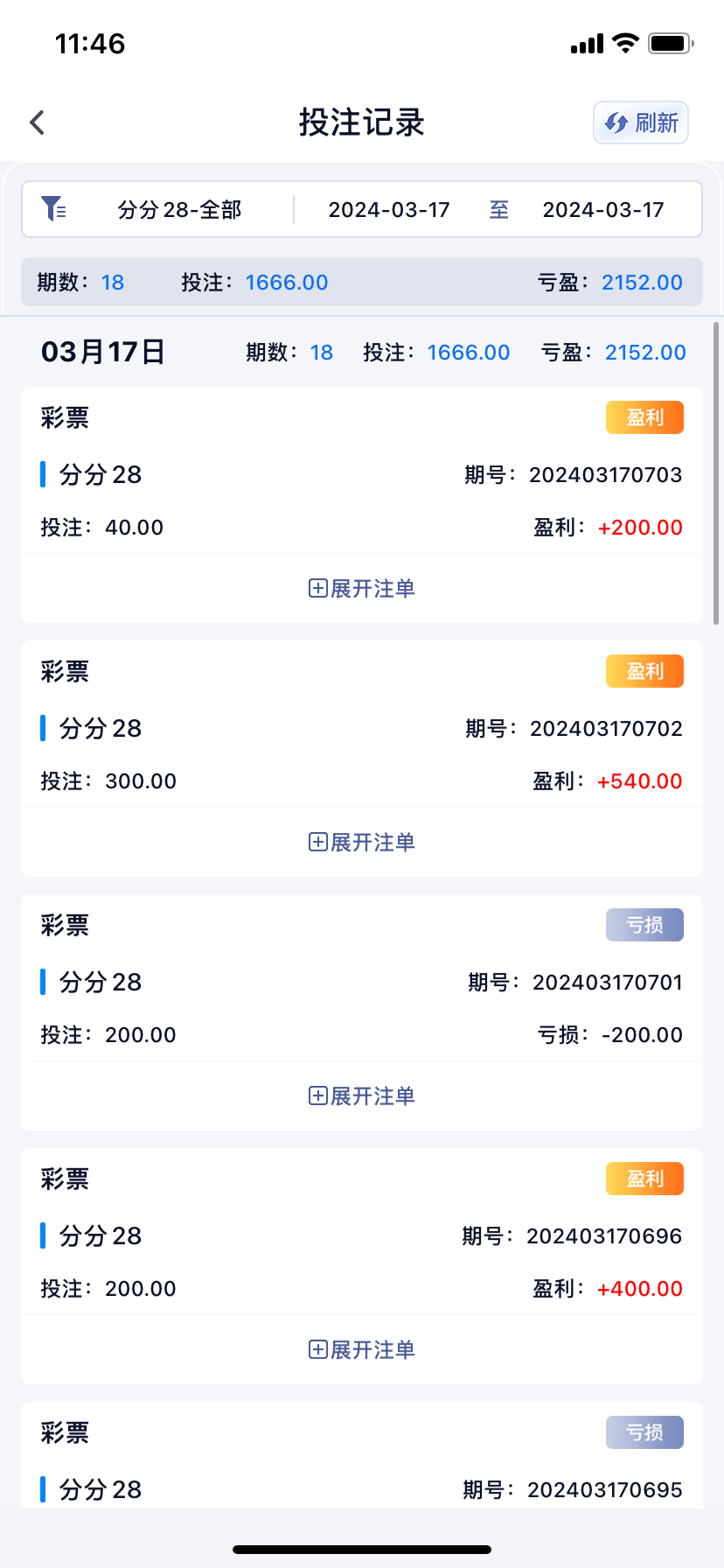
Task: Tap plus icon for bet 202403170702
Action: click(317, 842)
